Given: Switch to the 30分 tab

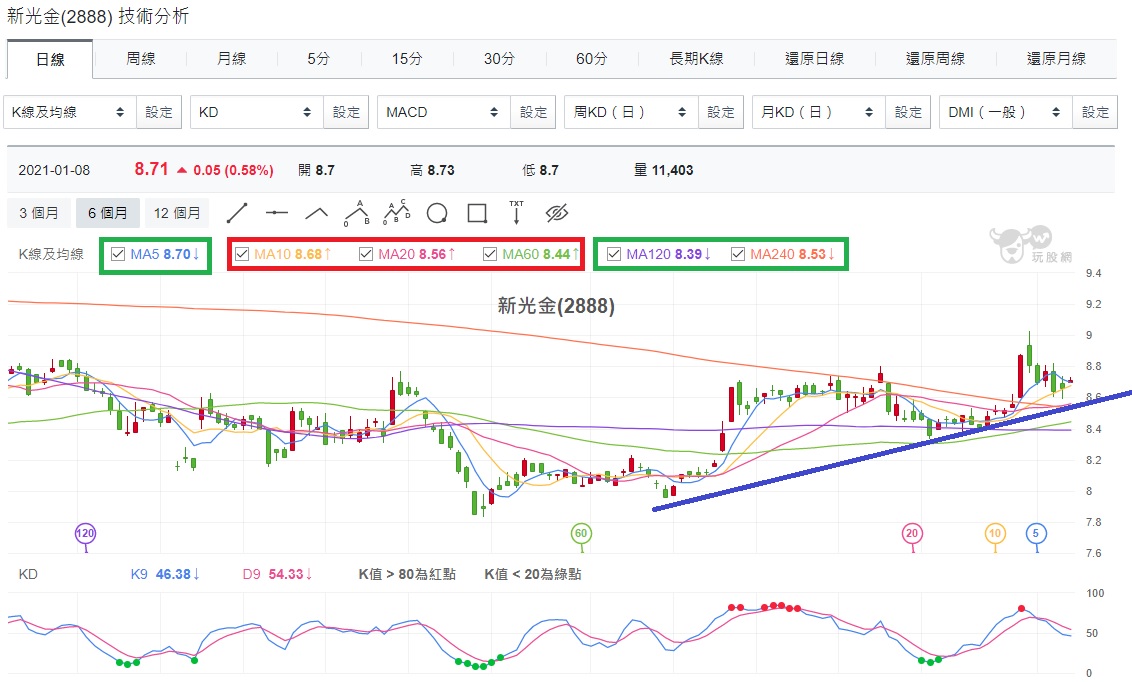Looking at the screenshot, I should tap(499, 58).
